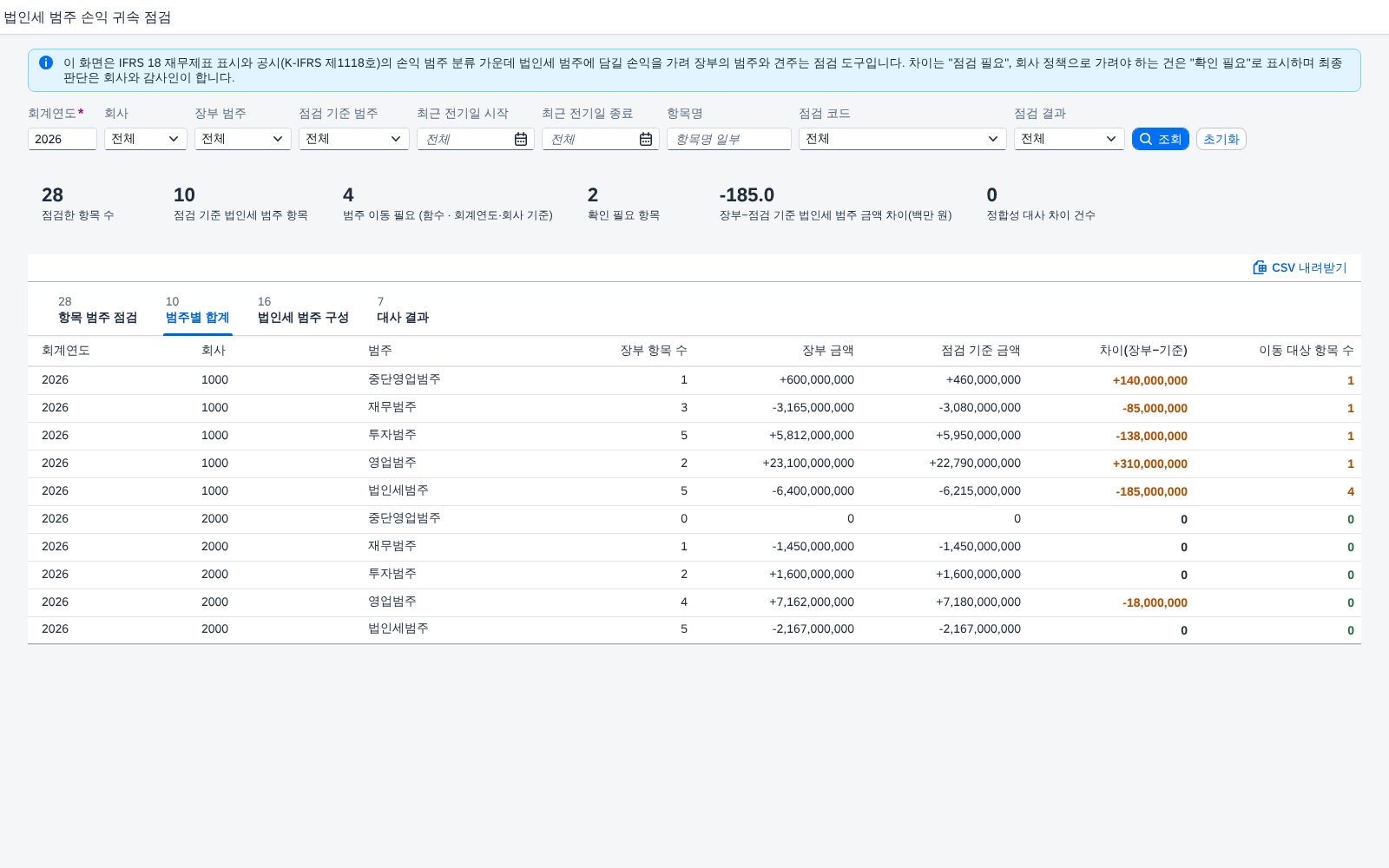The image size is (1389, 868).
Task: Switch to the 대사 결과 tab
Action: click(x=403, y=310)
